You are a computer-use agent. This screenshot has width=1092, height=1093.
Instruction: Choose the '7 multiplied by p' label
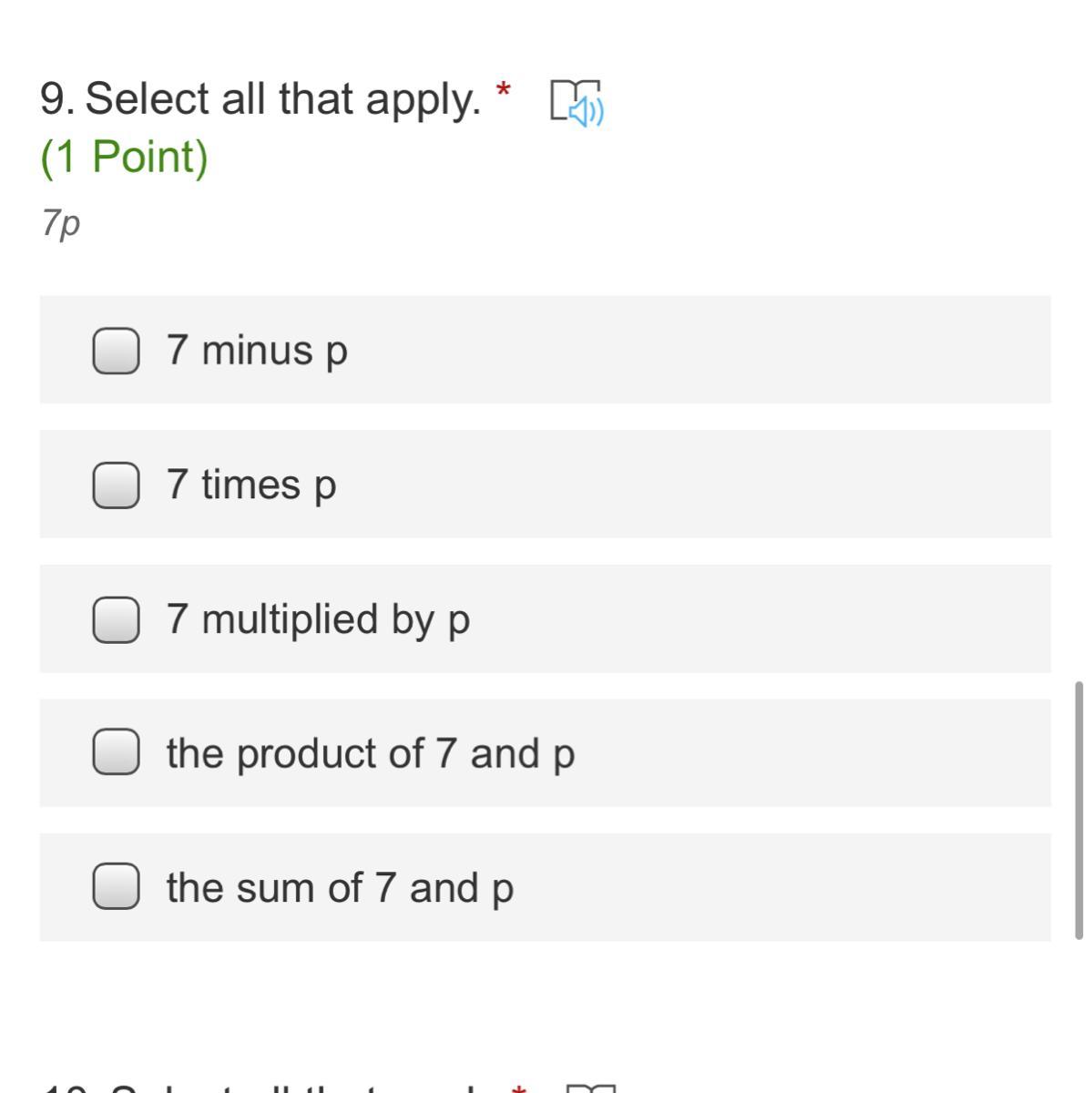[x=318, y=619]
